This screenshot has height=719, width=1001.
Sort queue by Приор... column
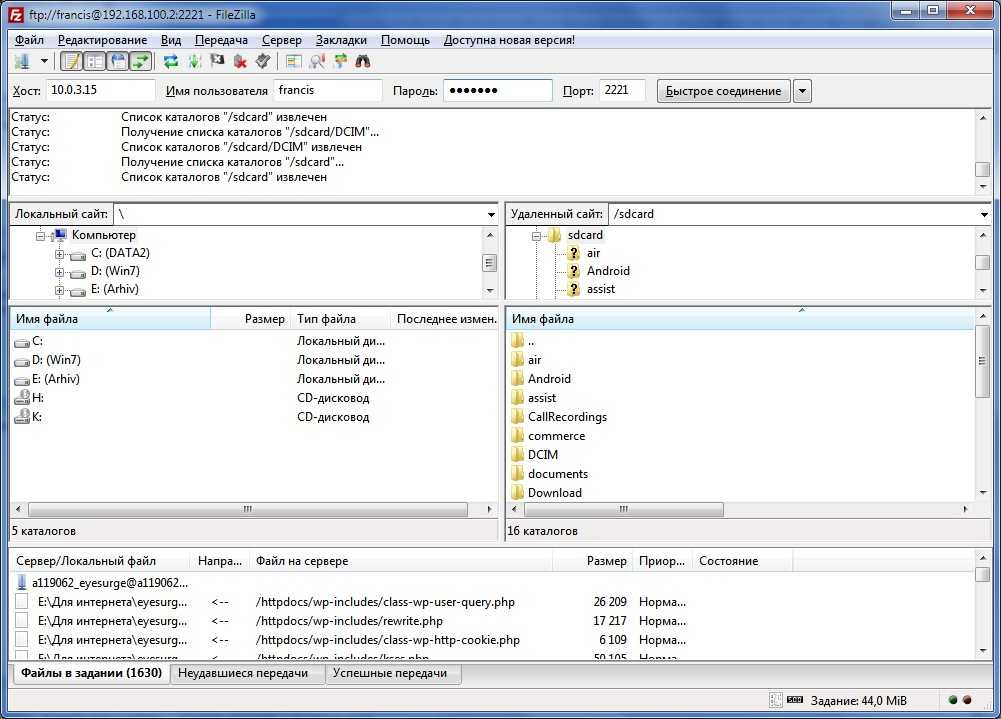[x=662, y=561]
